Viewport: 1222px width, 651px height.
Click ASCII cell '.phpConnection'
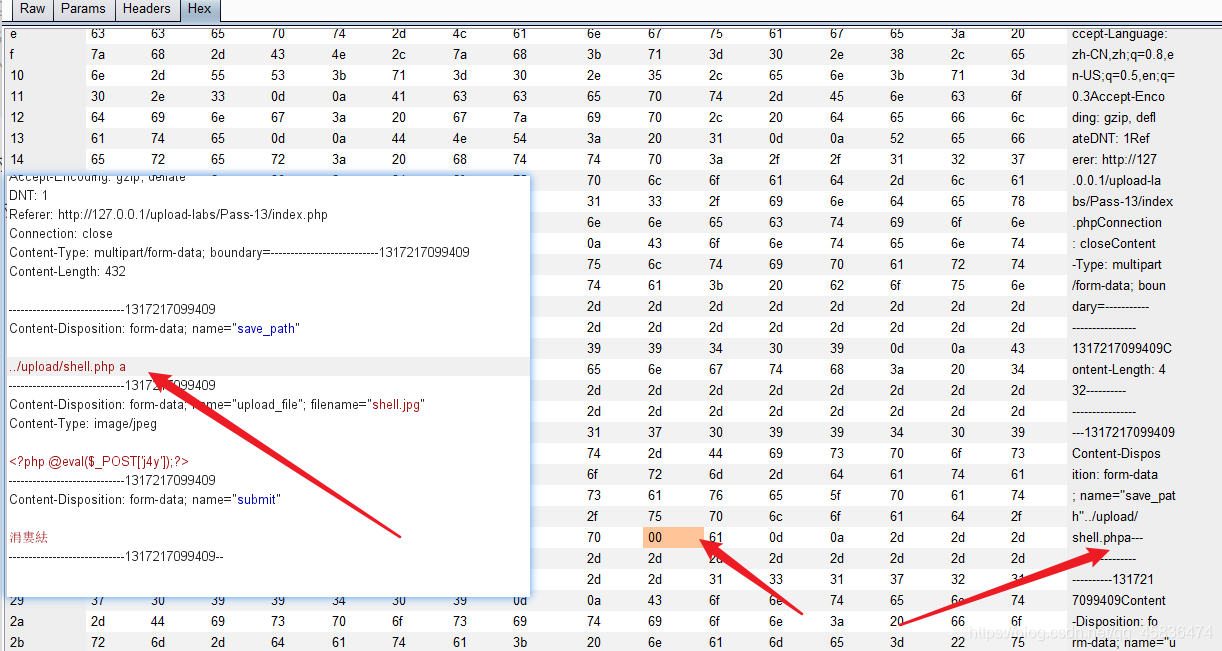pyautogui.click(x=1116, y=223)
